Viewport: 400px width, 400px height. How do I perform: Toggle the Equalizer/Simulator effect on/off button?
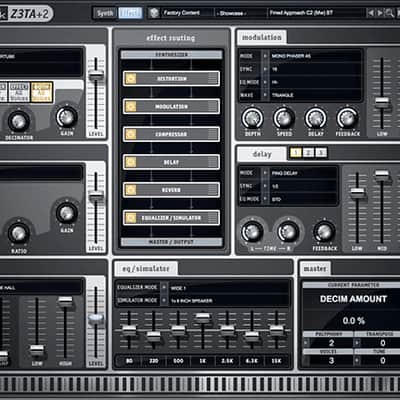131,218
